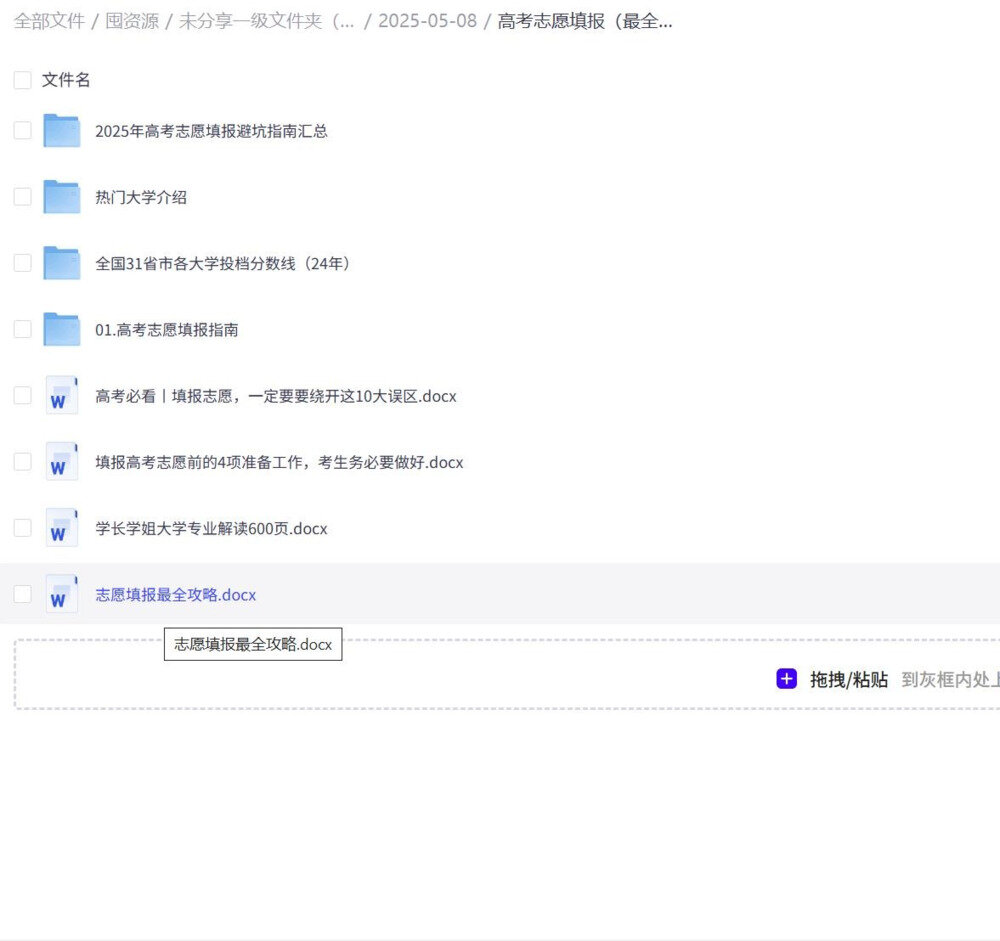The image size is (1000, 941).
Task: Click the 全部文件 breadcrumb link
Action: pos(48,21)
